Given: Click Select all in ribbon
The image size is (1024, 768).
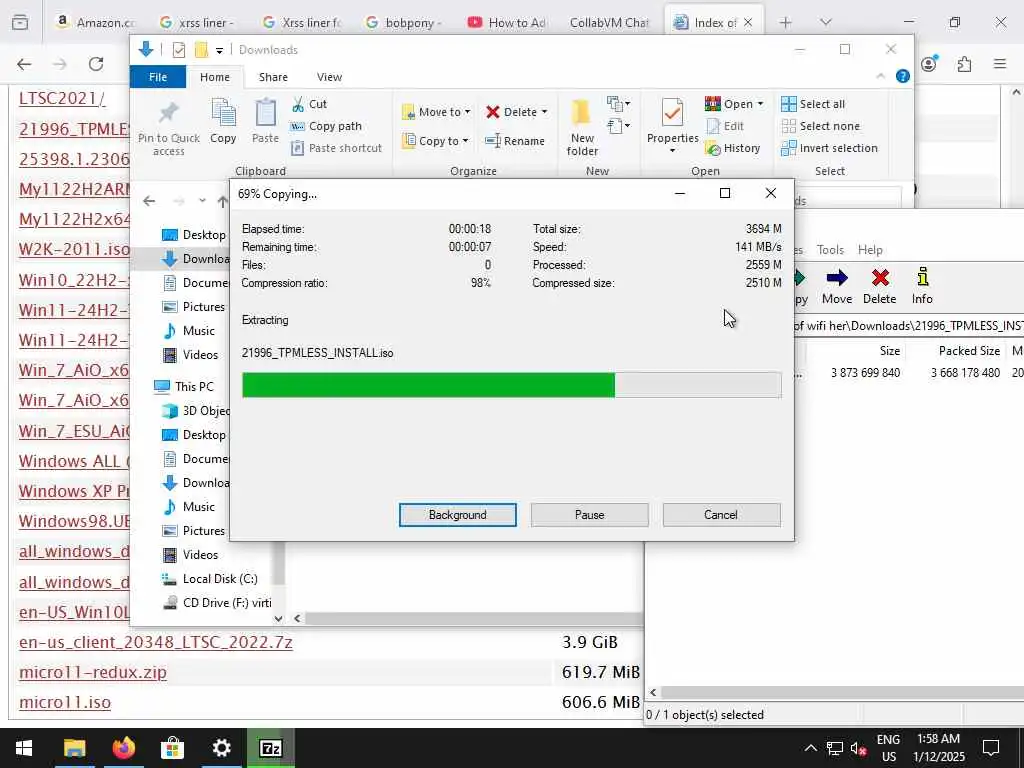Looking at the screenshot, I should click(x=813, y=104).
